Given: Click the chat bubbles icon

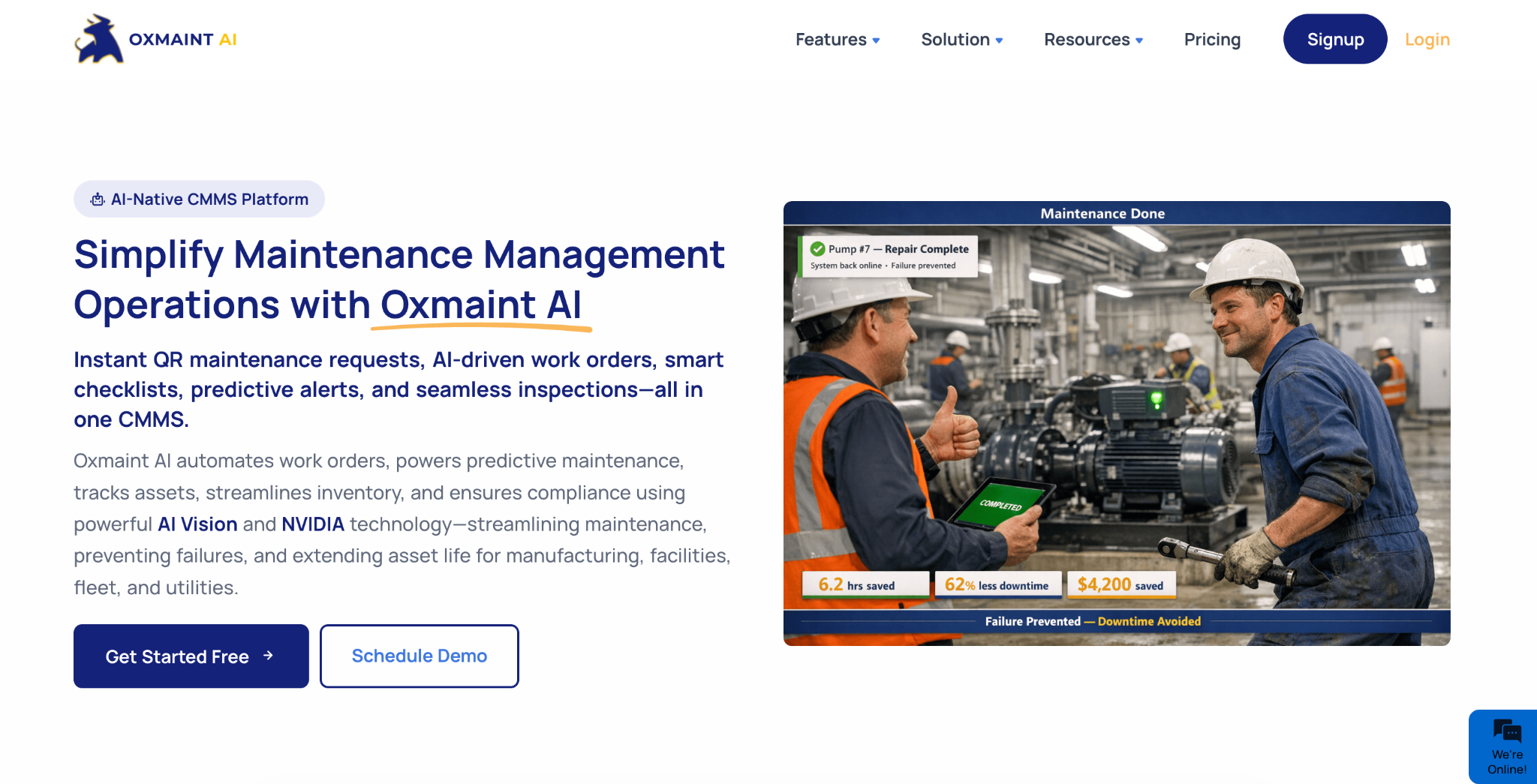Looking at the screenshot, I should pyautogui.click(x=1507, y=731).
